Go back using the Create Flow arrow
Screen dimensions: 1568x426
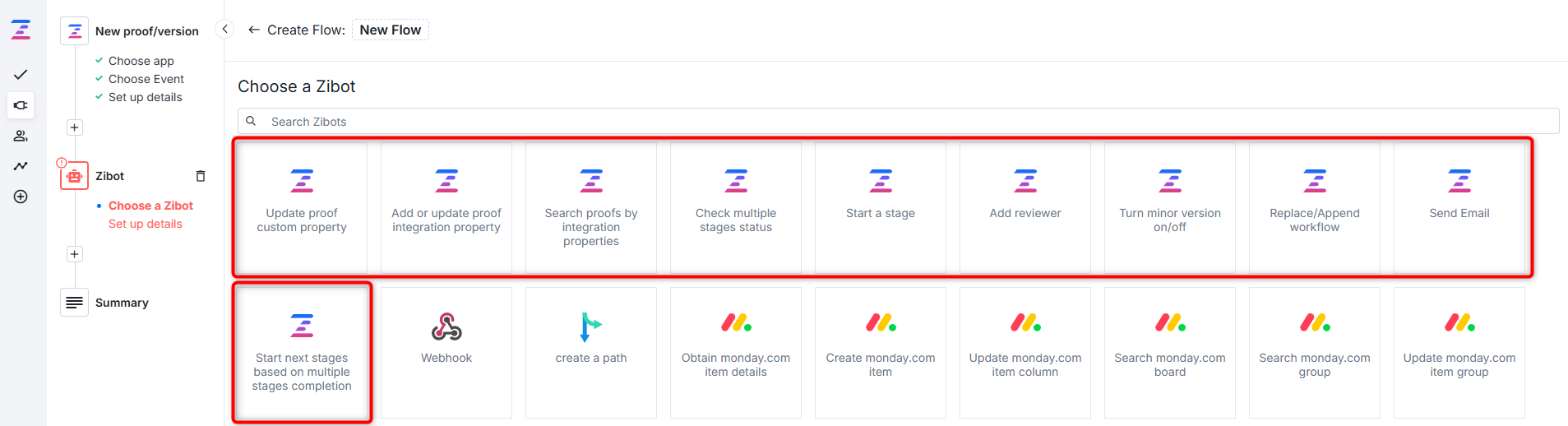tap(254, 30)
